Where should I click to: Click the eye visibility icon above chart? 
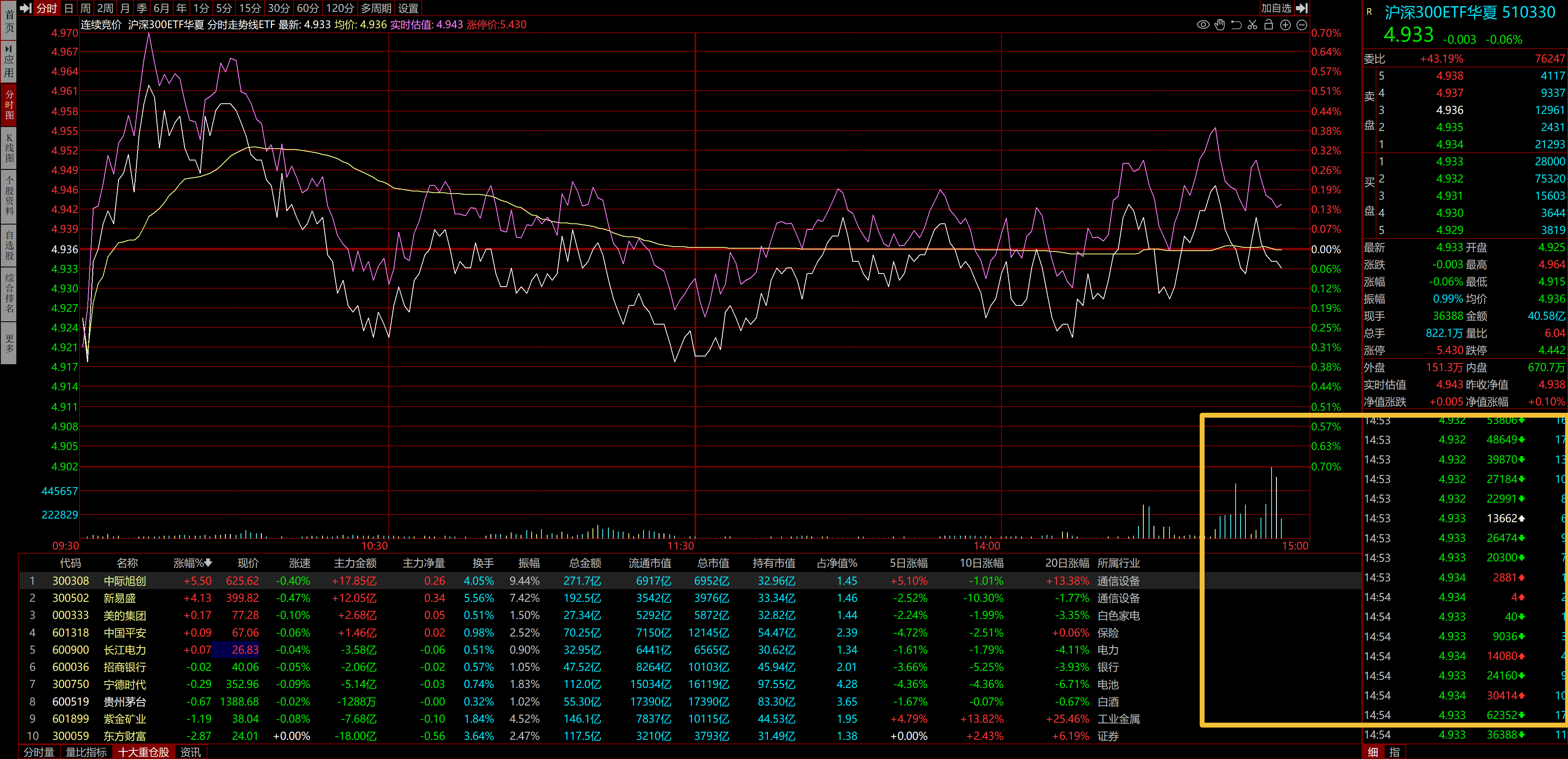click(1203, 25)
